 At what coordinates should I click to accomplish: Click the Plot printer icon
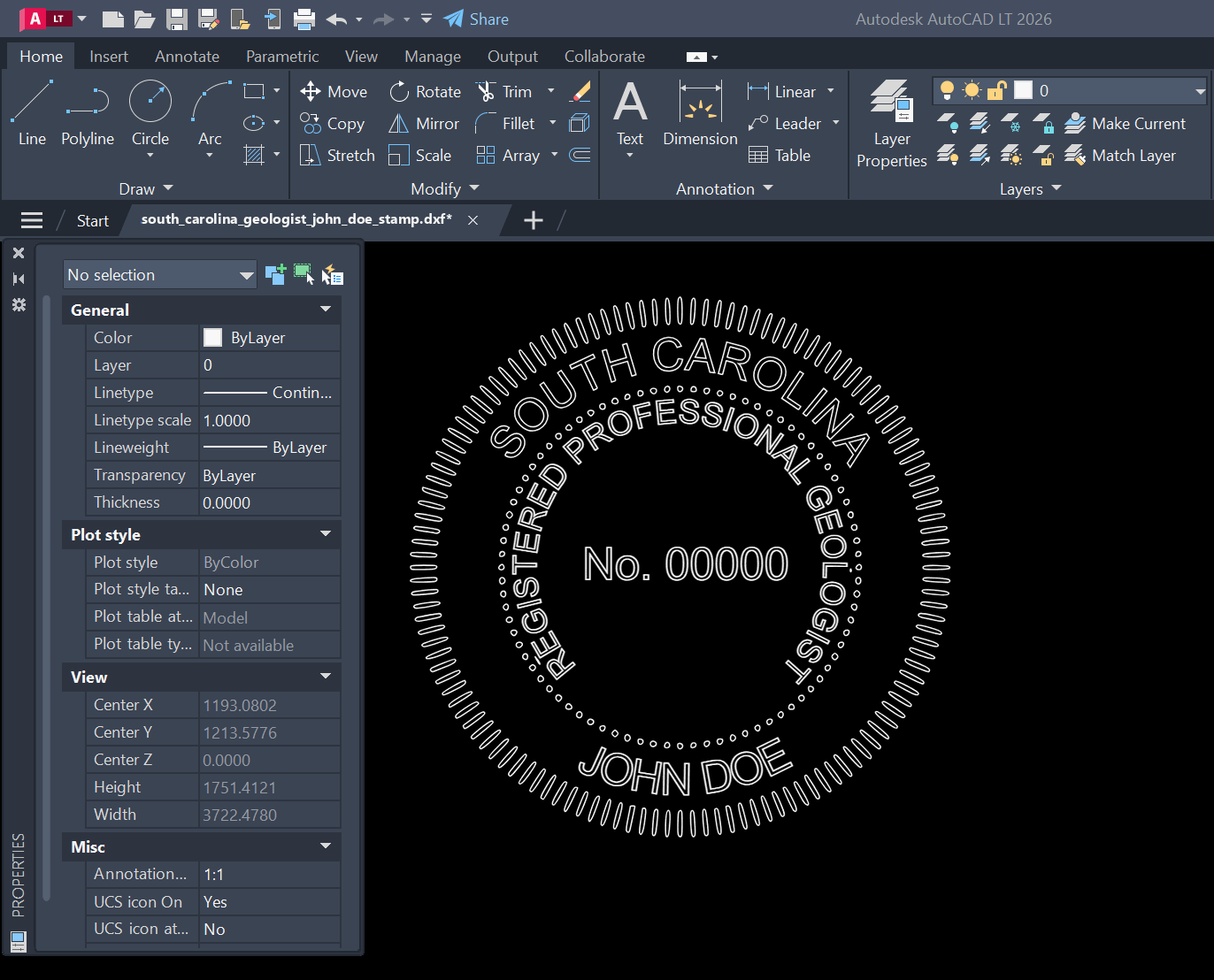[x=304, y=19]
